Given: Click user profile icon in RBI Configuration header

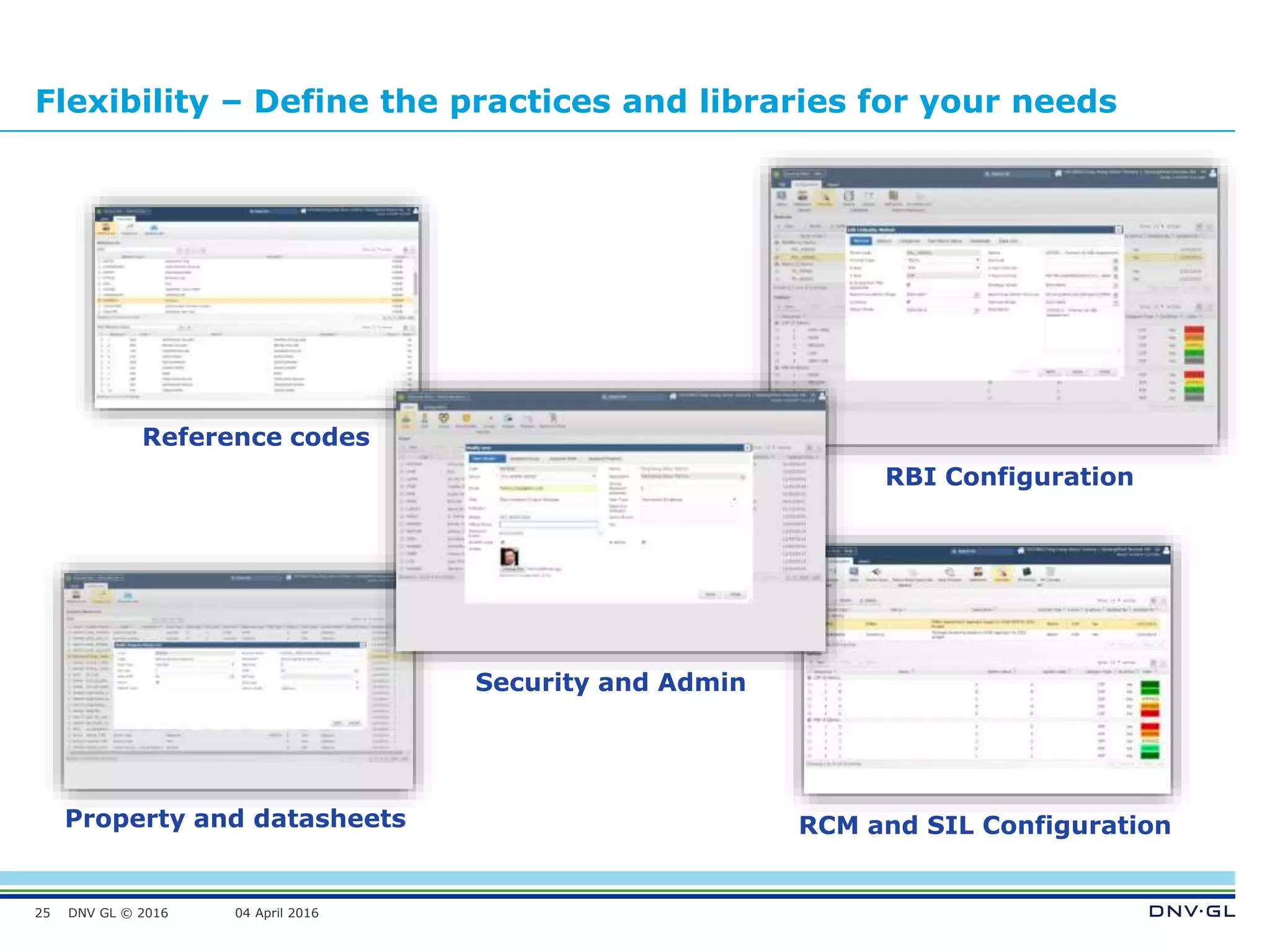Looking at the screenshot, I should [x=1212, y=173].
